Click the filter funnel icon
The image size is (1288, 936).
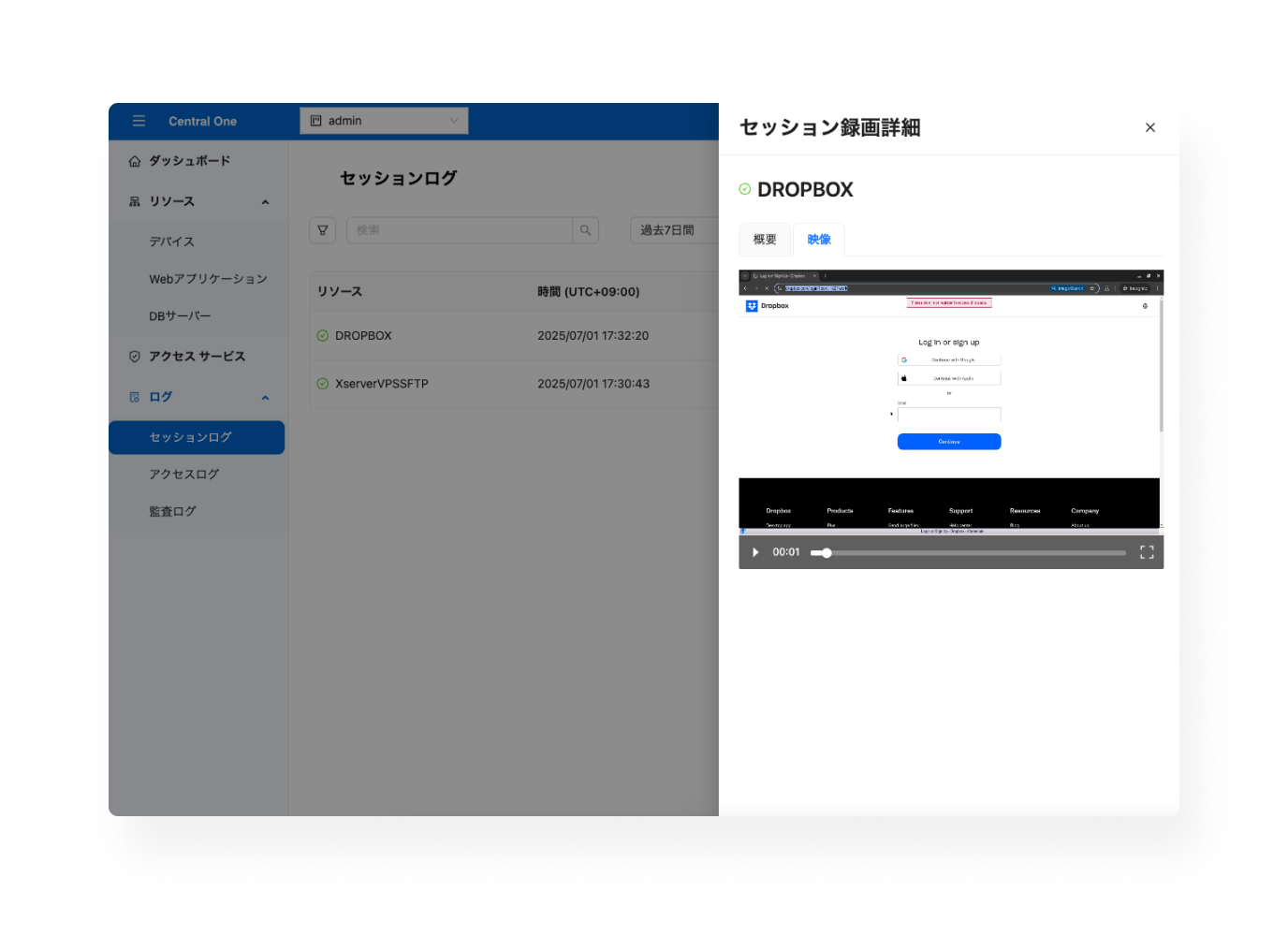pyautogui.click(x=323, y=230)
